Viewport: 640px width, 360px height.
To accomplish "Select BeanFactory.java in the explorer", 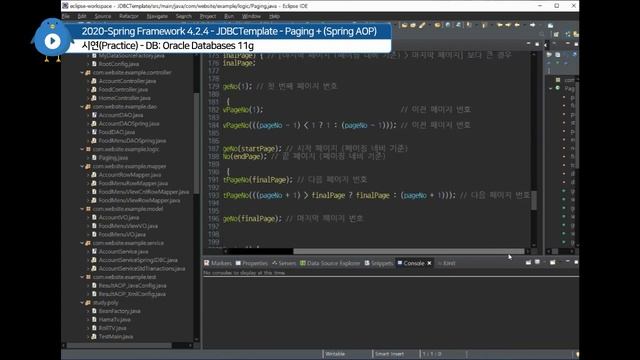I will [x=120, y=311].
